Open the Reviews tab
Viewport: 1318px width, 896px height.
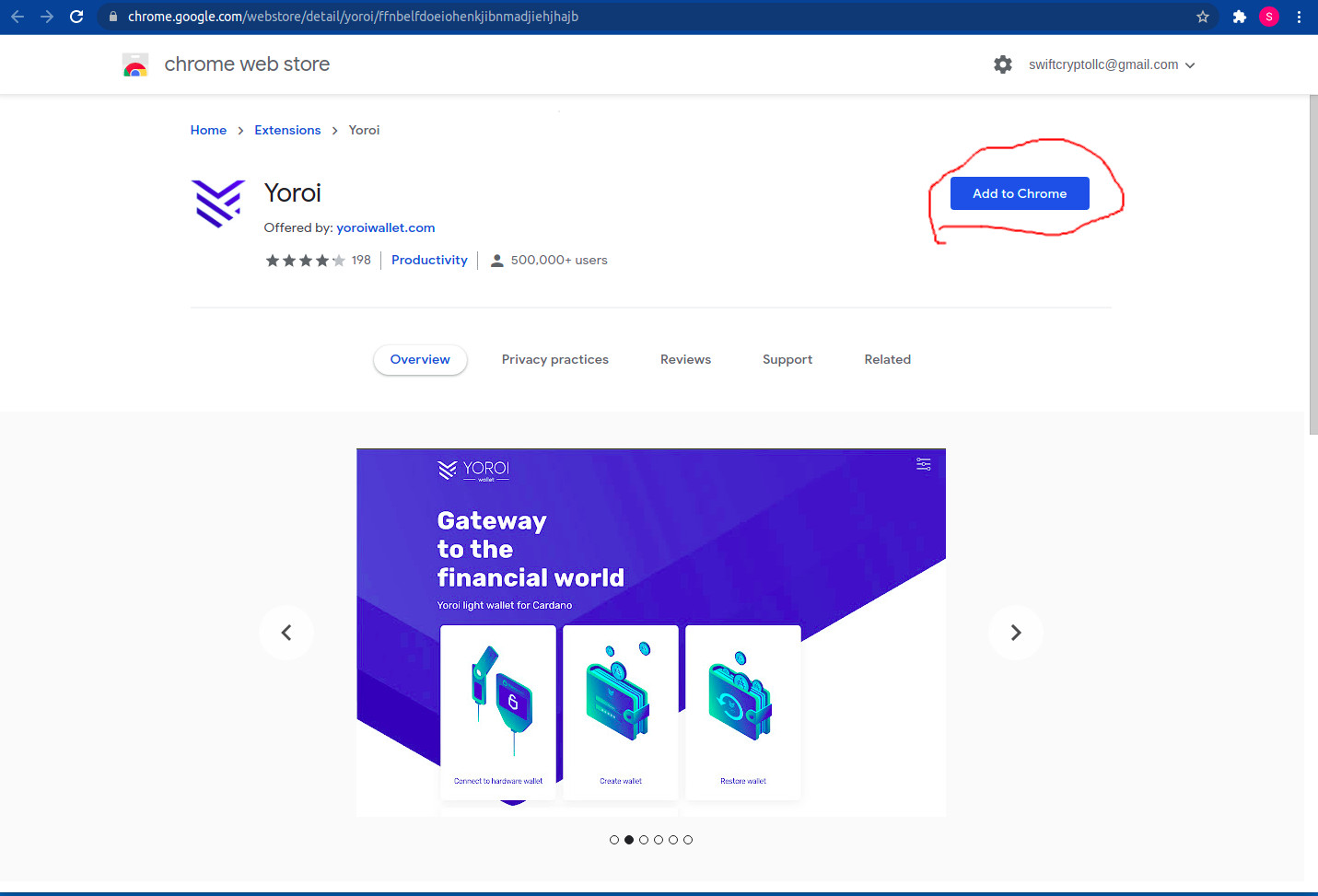(685, 360)
